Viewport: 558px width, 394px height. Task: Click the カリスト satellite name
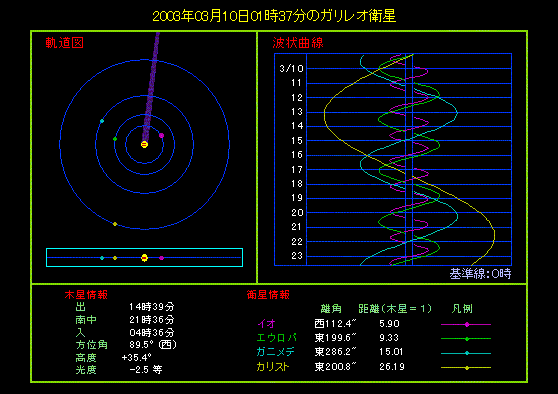[273, 367]
